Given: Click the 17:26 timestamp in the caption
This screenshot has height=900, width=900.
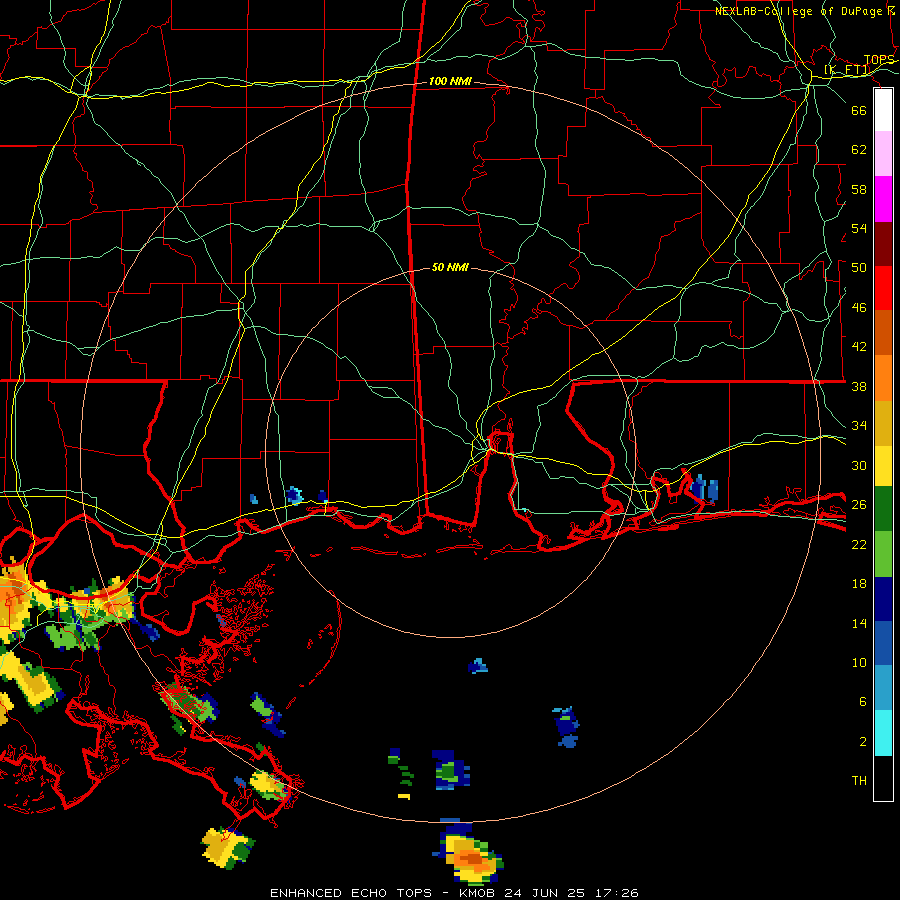Looking at the screenshot, I should (x=617, y=893).
